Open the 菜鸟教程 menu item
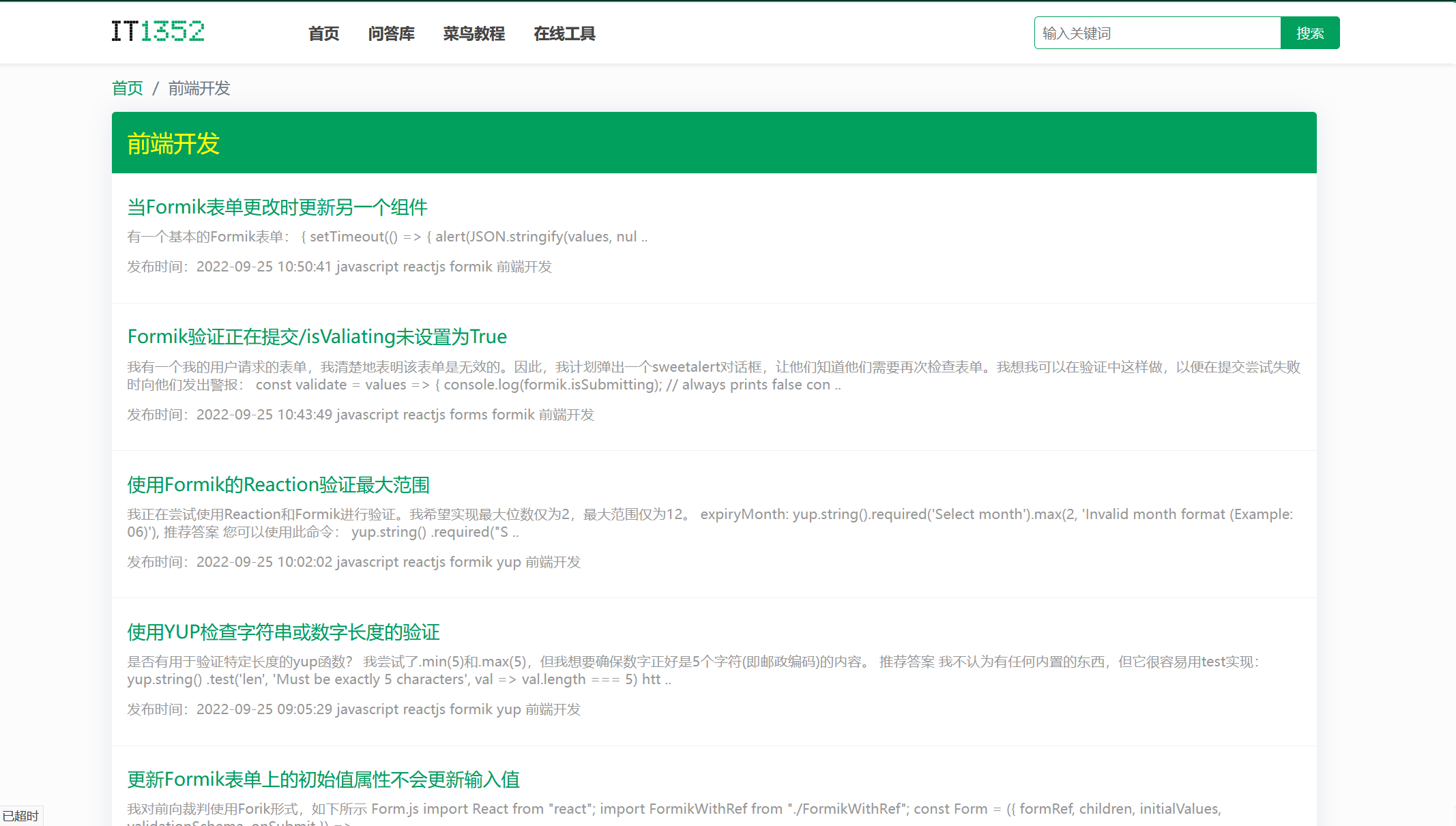The width and height of the screenshot is (1456, 826). pos(474,33)
